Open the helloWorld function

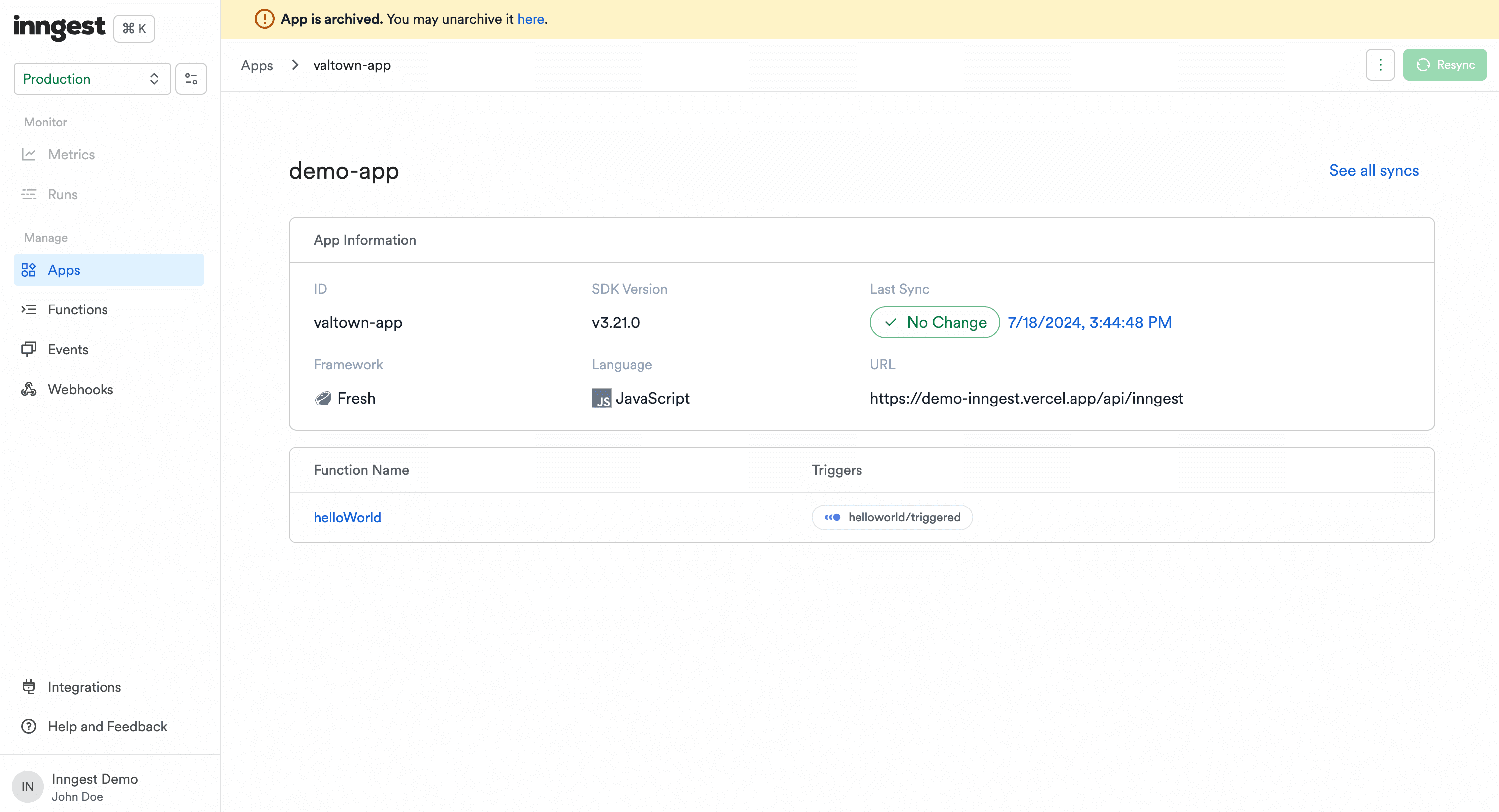click(x=347, y=517)
